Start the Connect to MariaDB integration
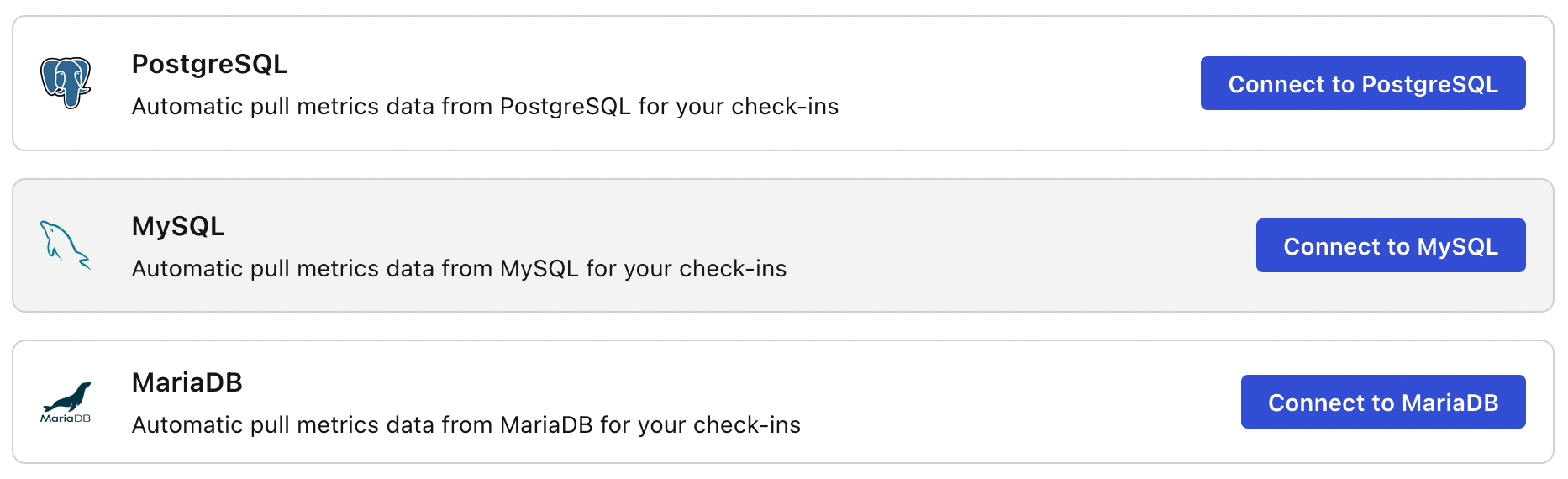 point(1383,402)
